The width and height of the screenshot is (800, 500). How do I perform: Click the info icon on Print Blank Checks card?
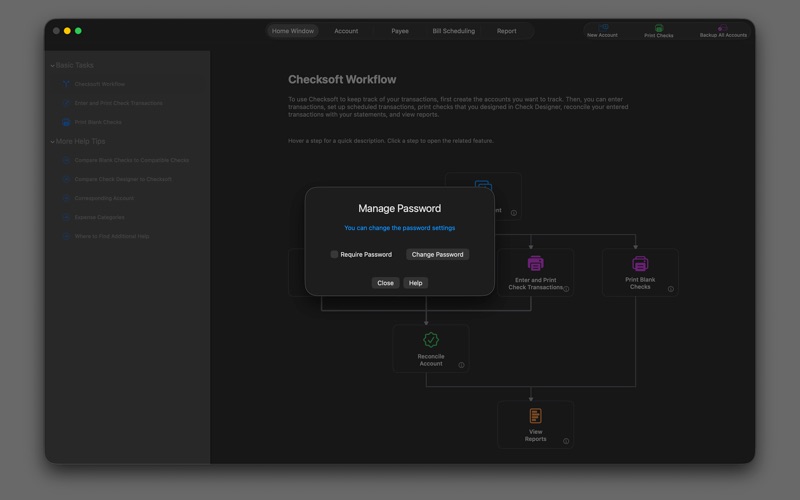click(670, 289)
